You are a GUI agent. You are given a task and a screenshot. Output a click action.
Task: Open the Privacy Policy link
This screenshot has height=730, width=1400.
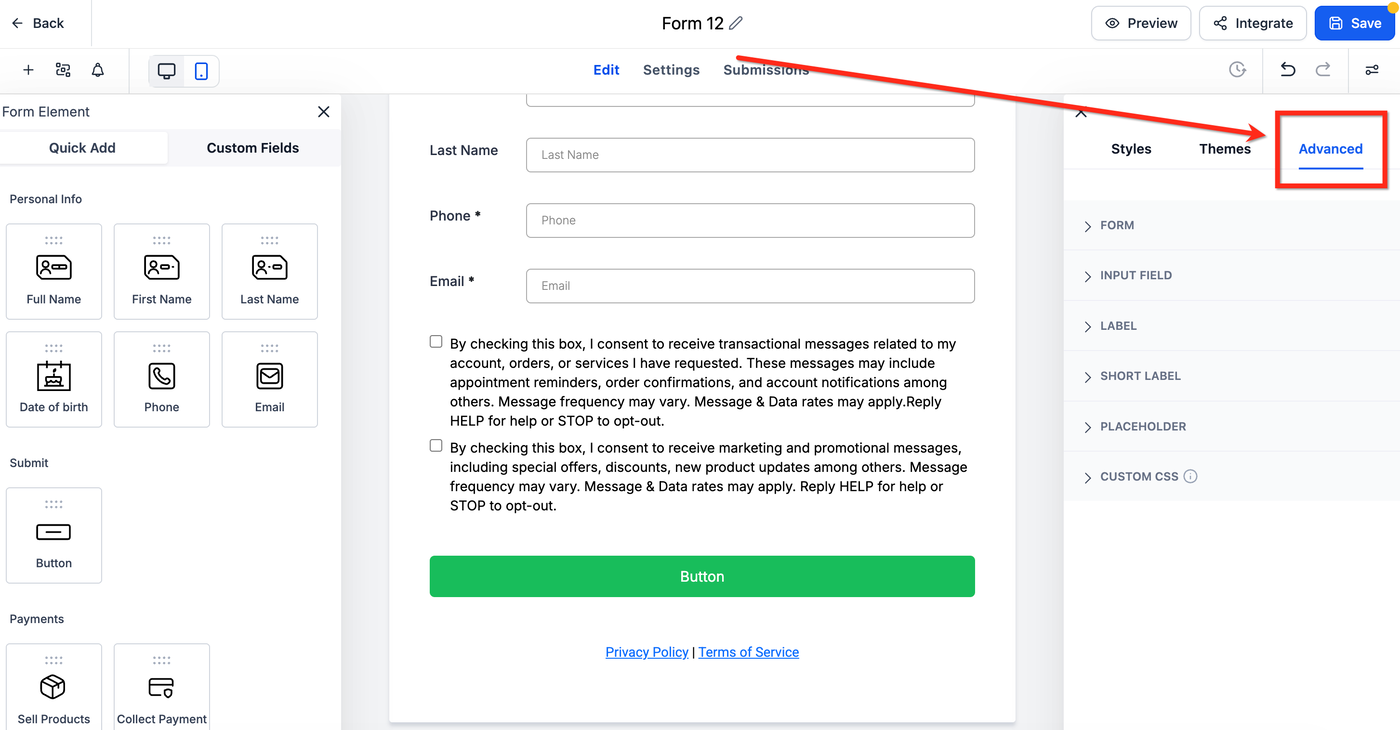tap(647, 652)
